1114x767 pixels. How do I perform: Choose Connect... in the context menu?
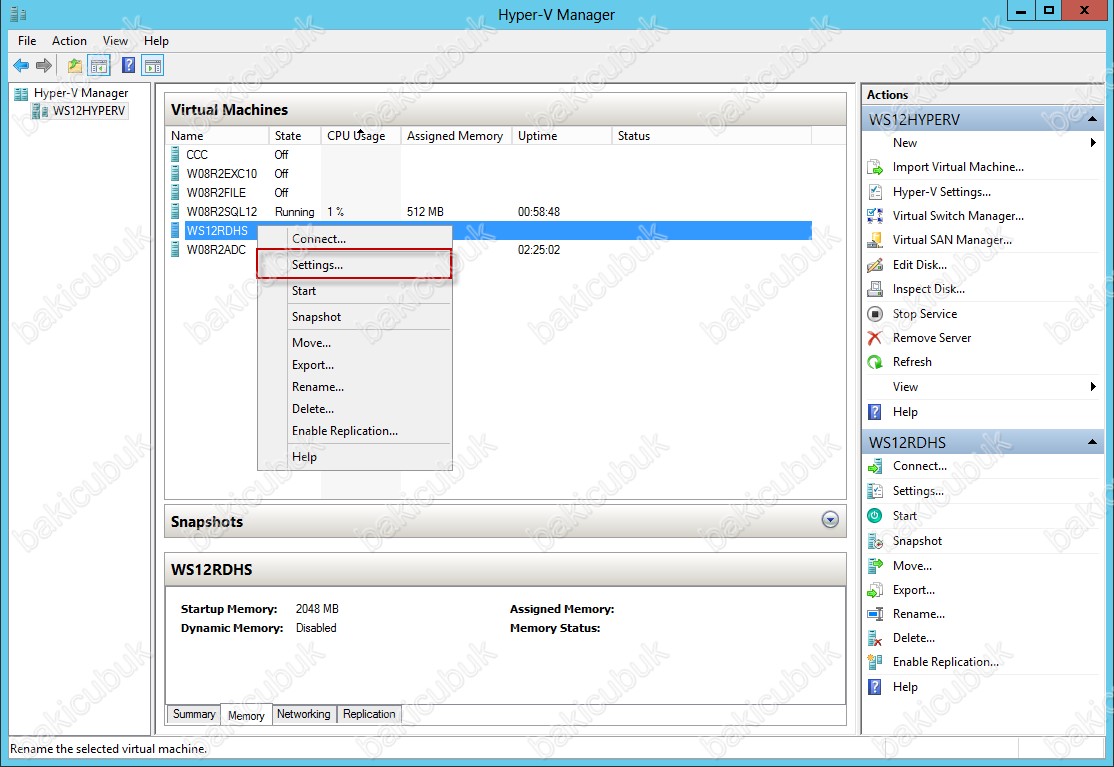[354, 239]
